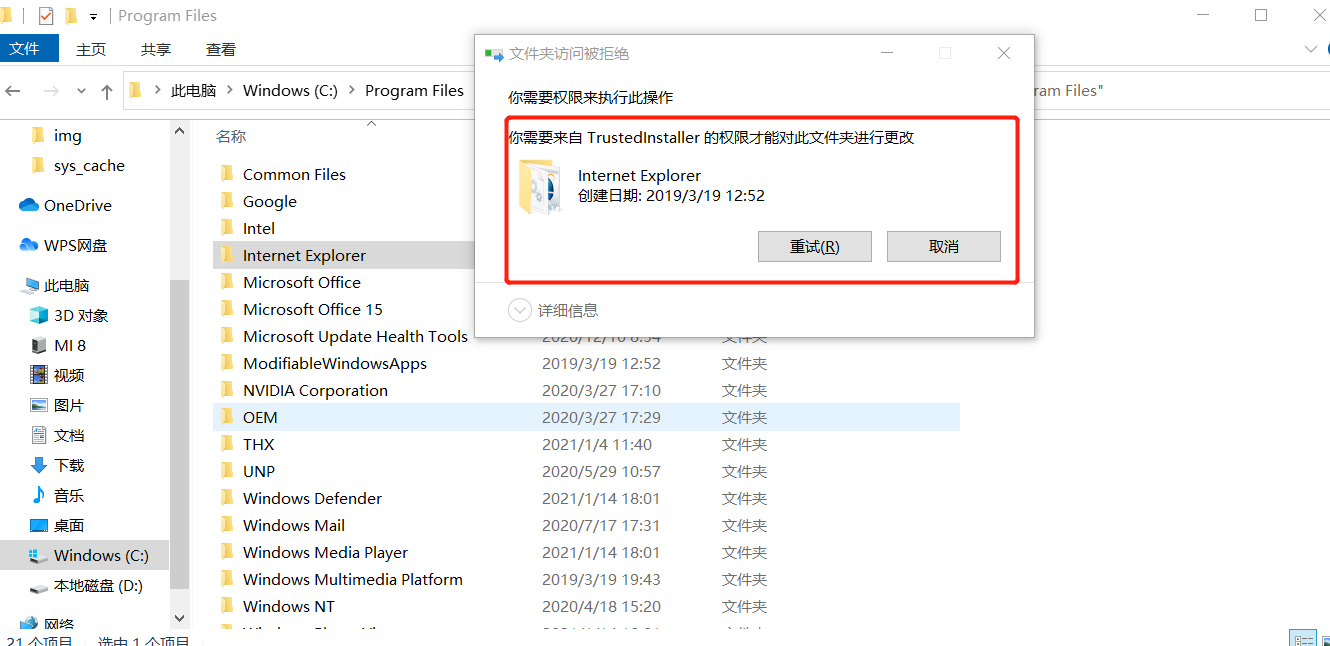This screenshot has width=1330, height=646.
Task: Select the Internet Explorer row in file list
Action: (344, 255)
